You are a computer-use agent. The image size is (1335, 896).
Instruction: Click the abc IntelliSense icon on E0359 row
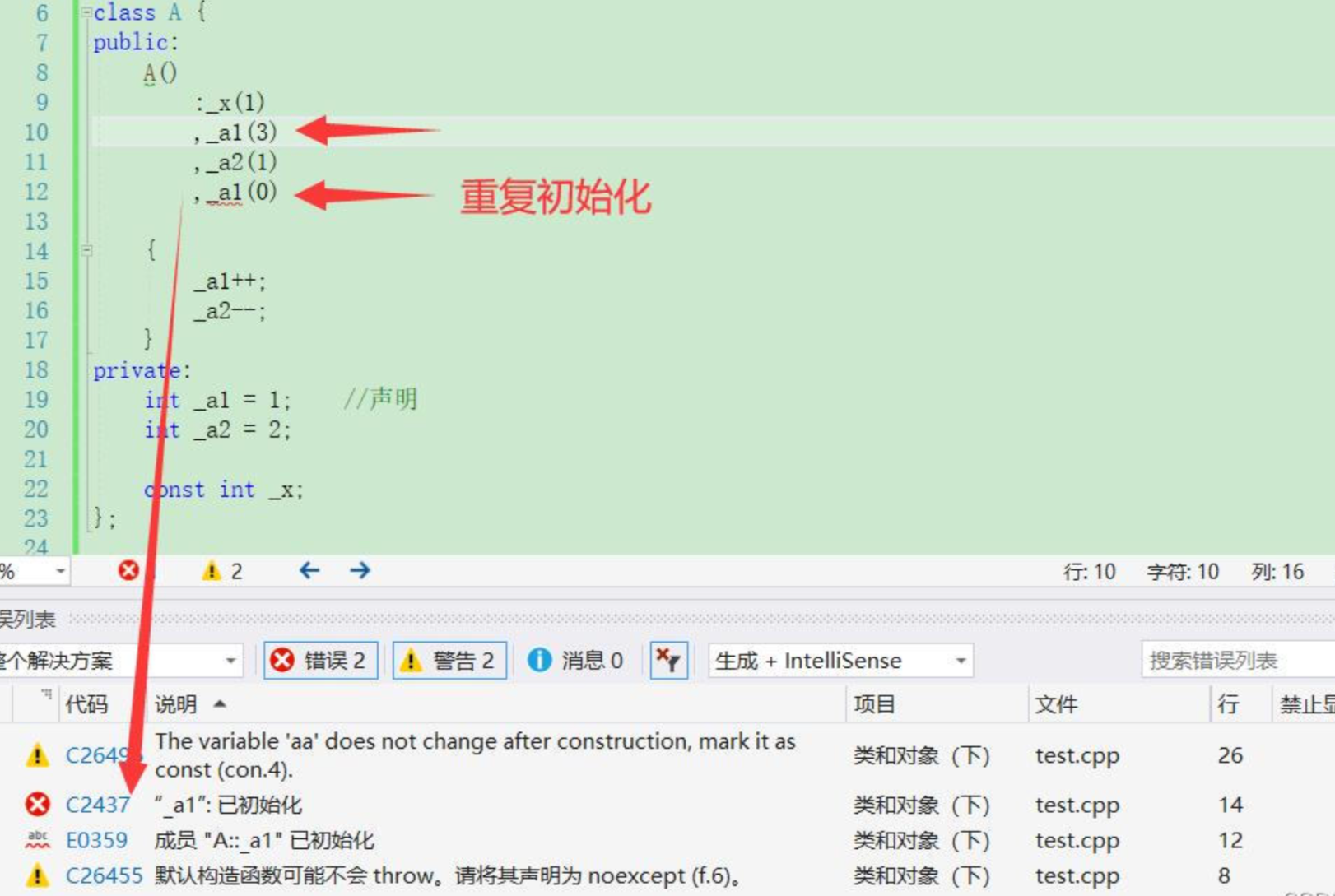pyautogui.click(x=37, y=840)
